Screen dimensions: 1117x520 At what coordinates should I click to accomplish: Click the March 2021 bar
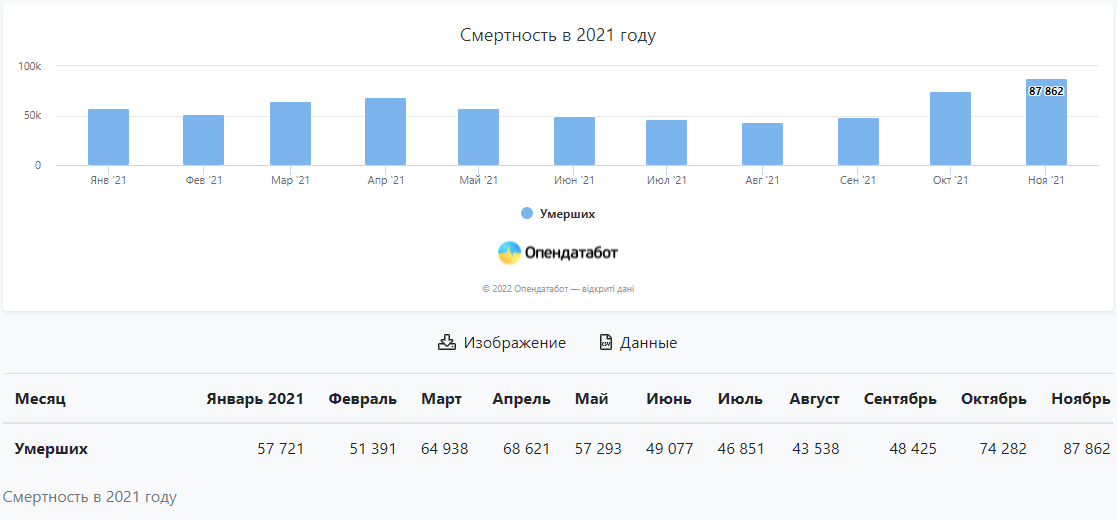290,134
